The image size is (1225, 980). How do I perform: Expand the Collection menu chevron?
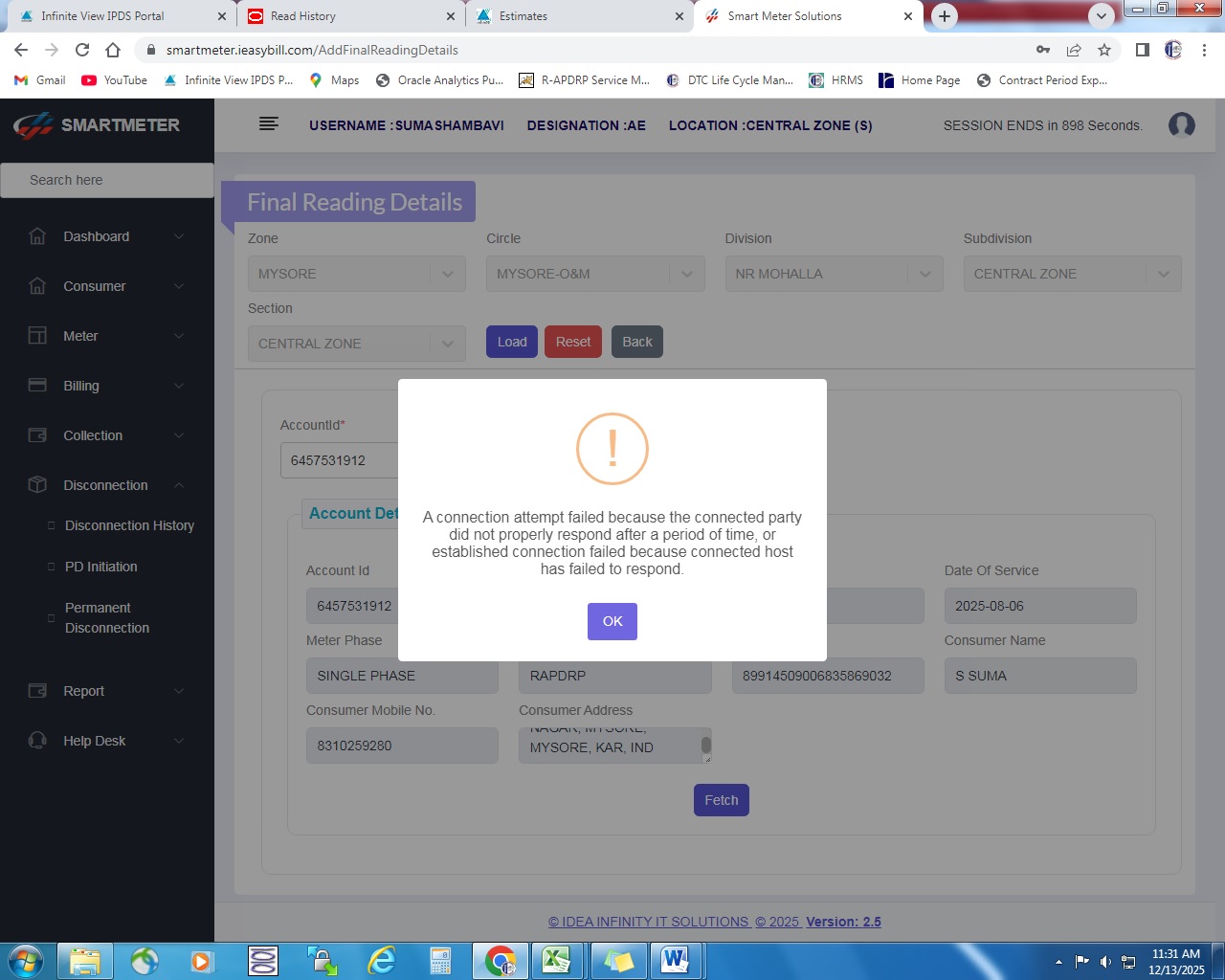[x=179, y=435]
